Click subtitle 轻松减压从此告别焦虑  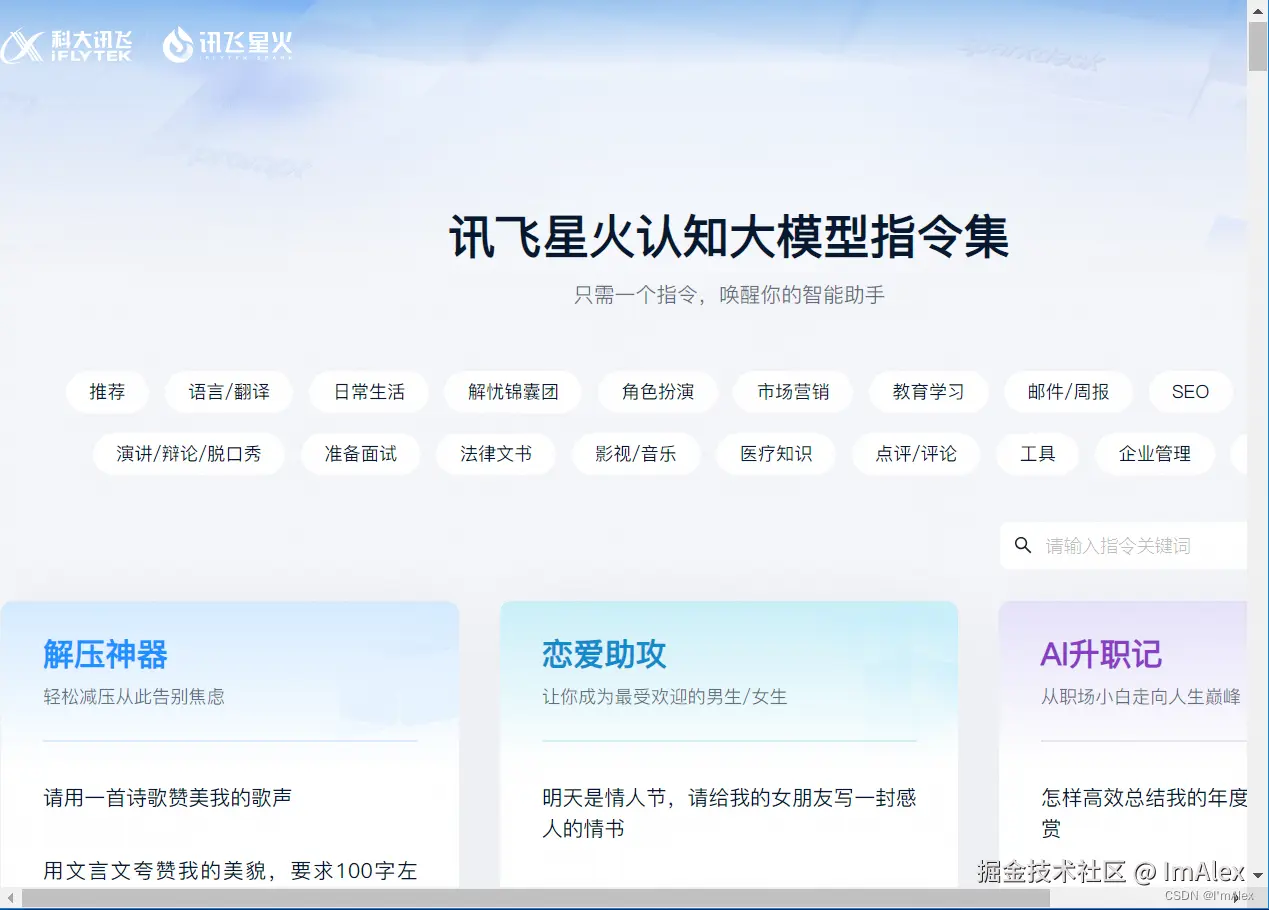click(x=134, y=697)
